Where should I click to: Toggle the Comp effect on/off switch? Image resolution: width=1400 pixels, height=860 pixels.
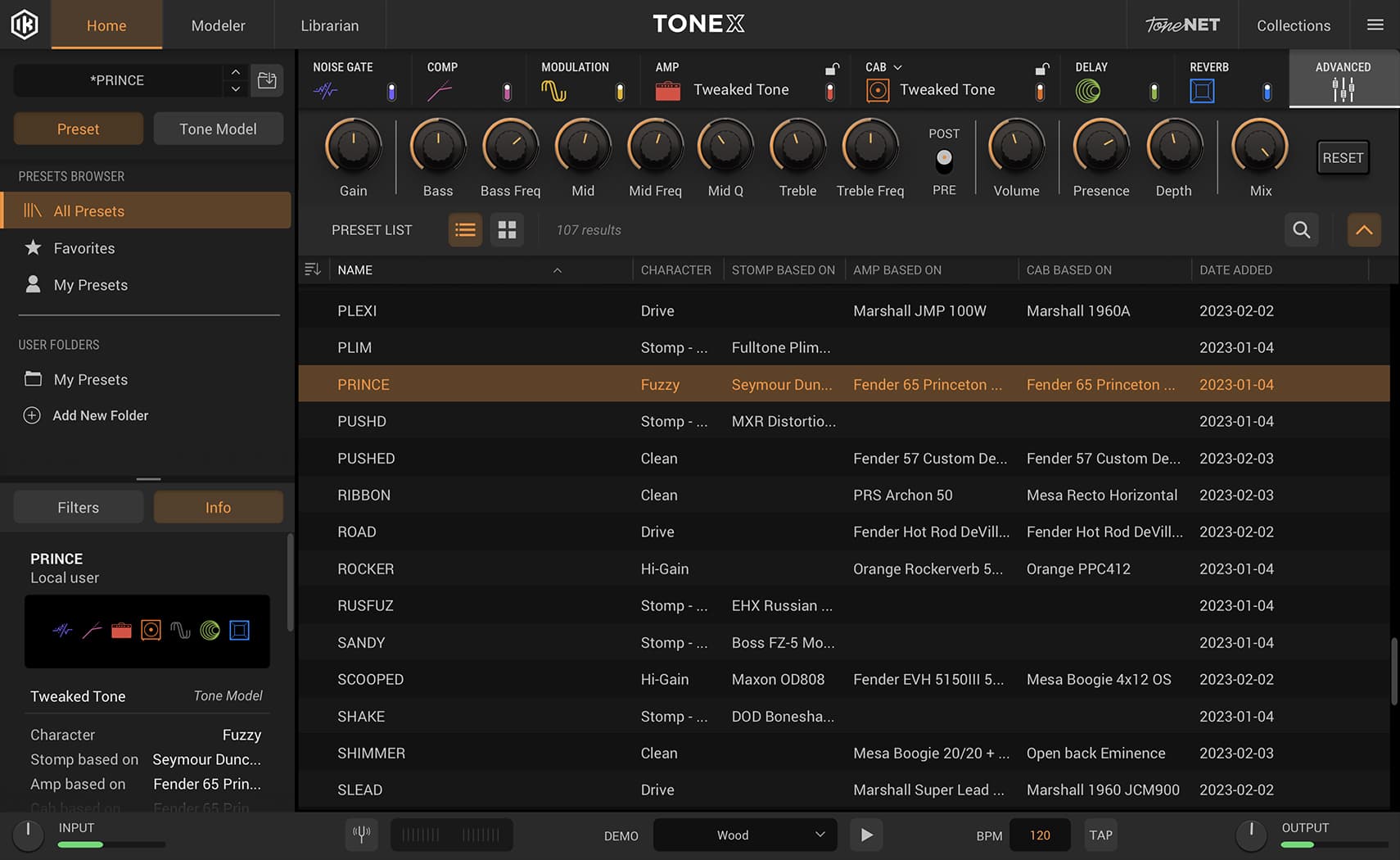pos(507,93)
